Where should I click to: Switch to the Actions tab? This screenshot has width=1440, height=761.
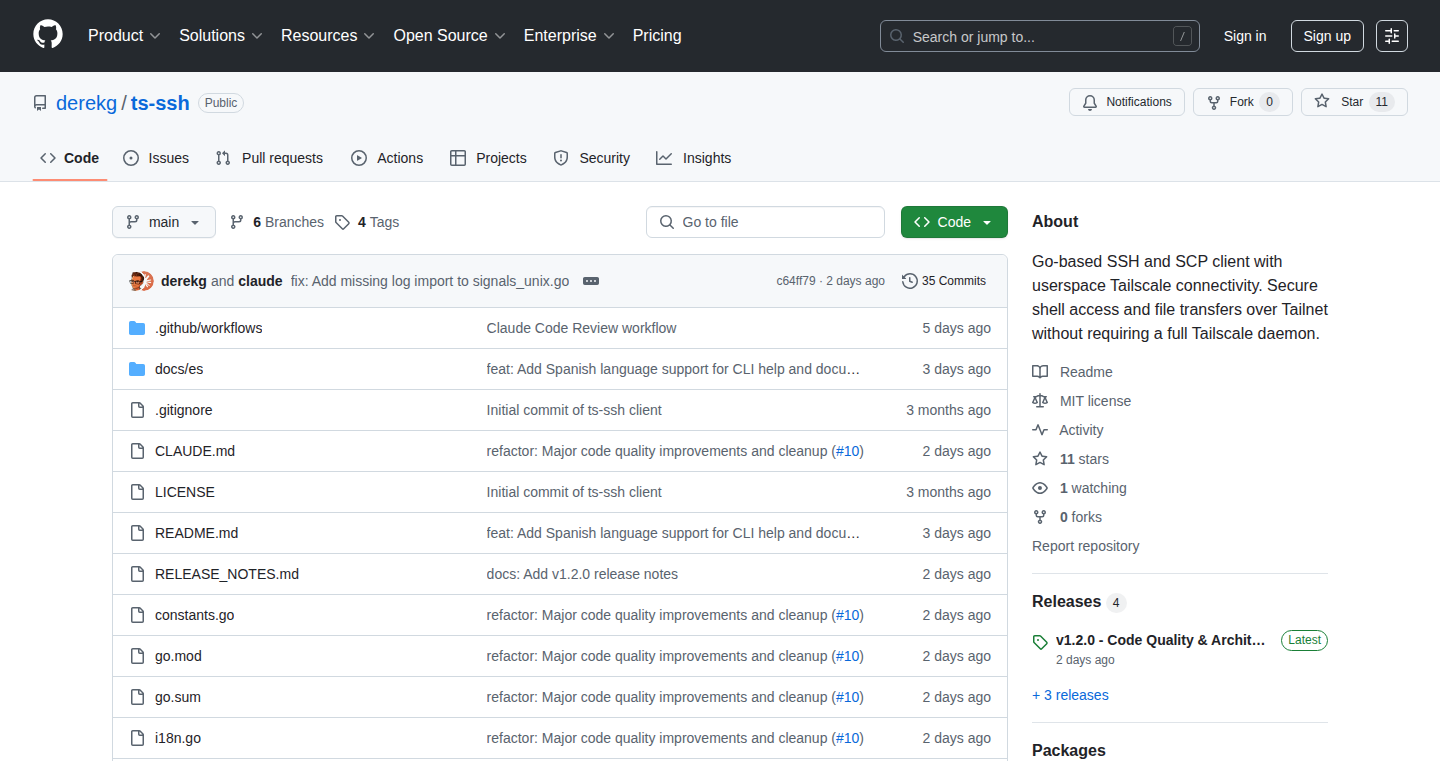(387, 158)
